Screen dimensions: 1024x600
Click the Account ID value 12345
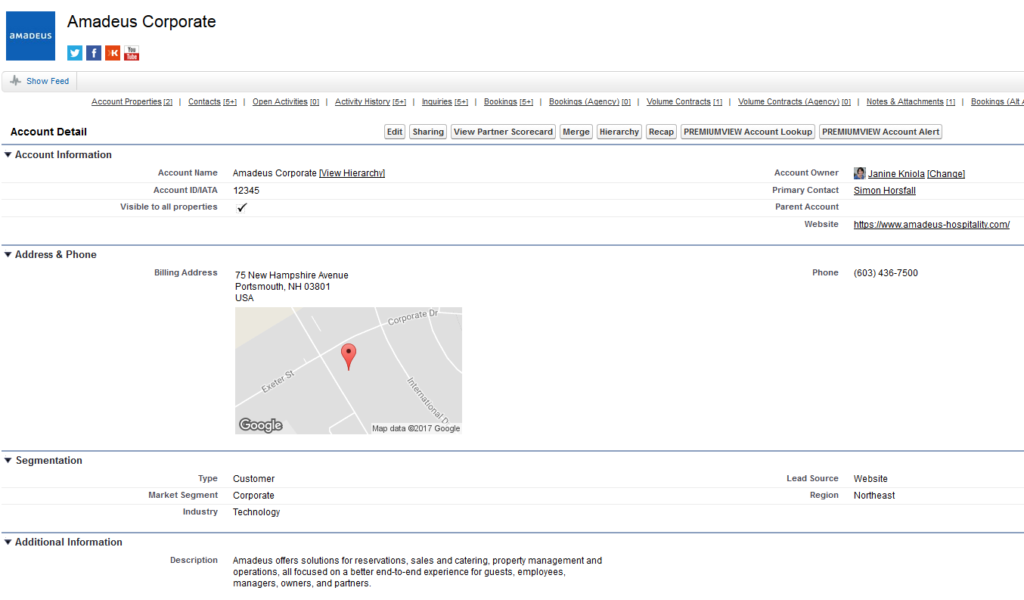click(x=246, y=191)
